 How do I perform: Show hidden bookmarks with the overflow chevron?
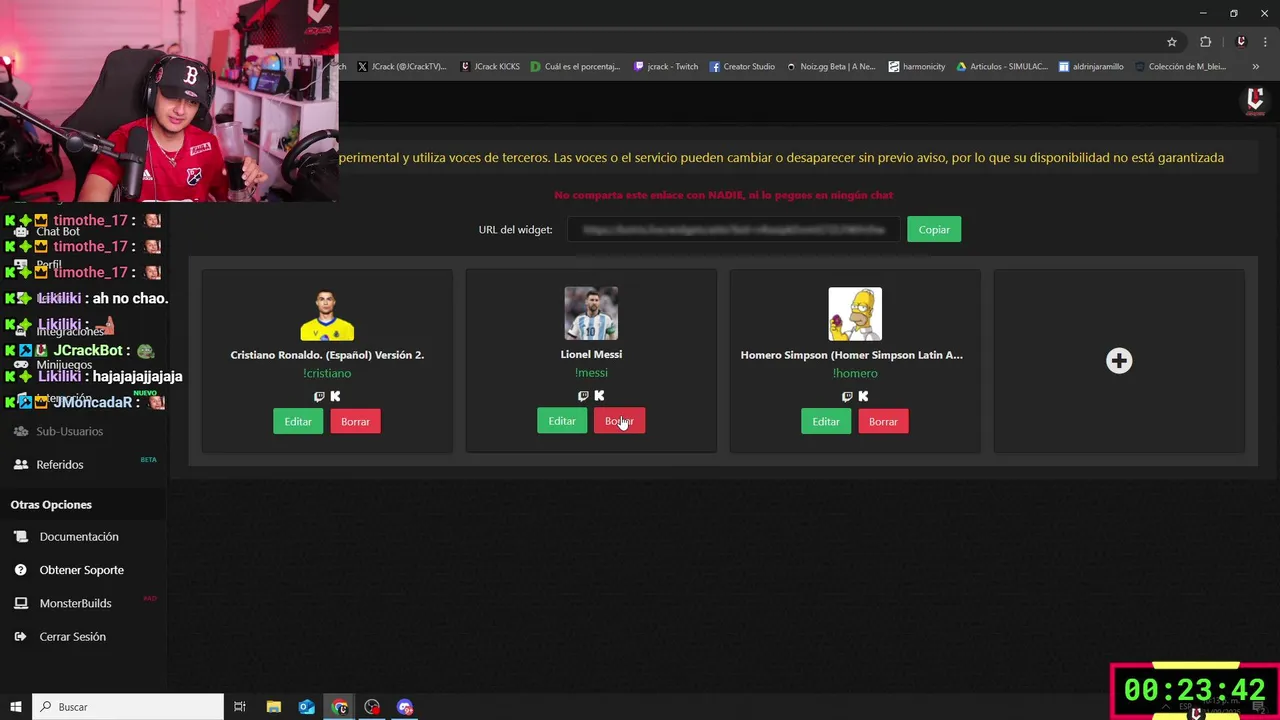tap(1255, 67)
